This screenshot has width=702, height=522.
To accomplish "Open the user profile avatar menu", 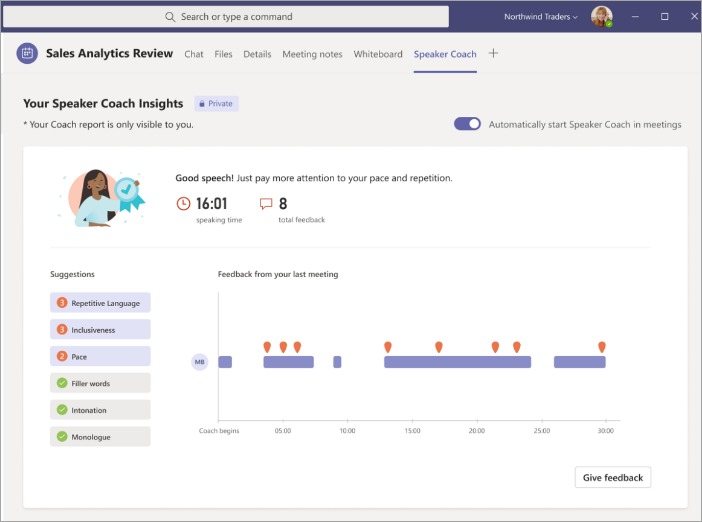I will [601, 17].
